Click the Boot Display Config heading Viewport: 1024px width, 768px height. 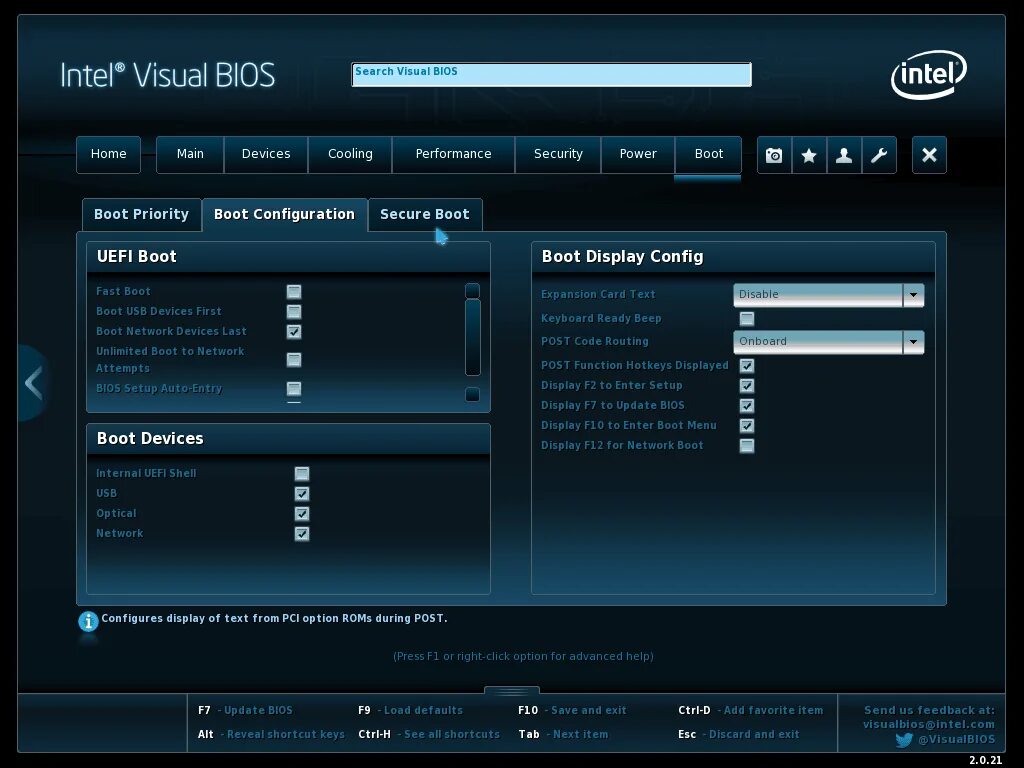pyautogui.click(x=622, y=257)
